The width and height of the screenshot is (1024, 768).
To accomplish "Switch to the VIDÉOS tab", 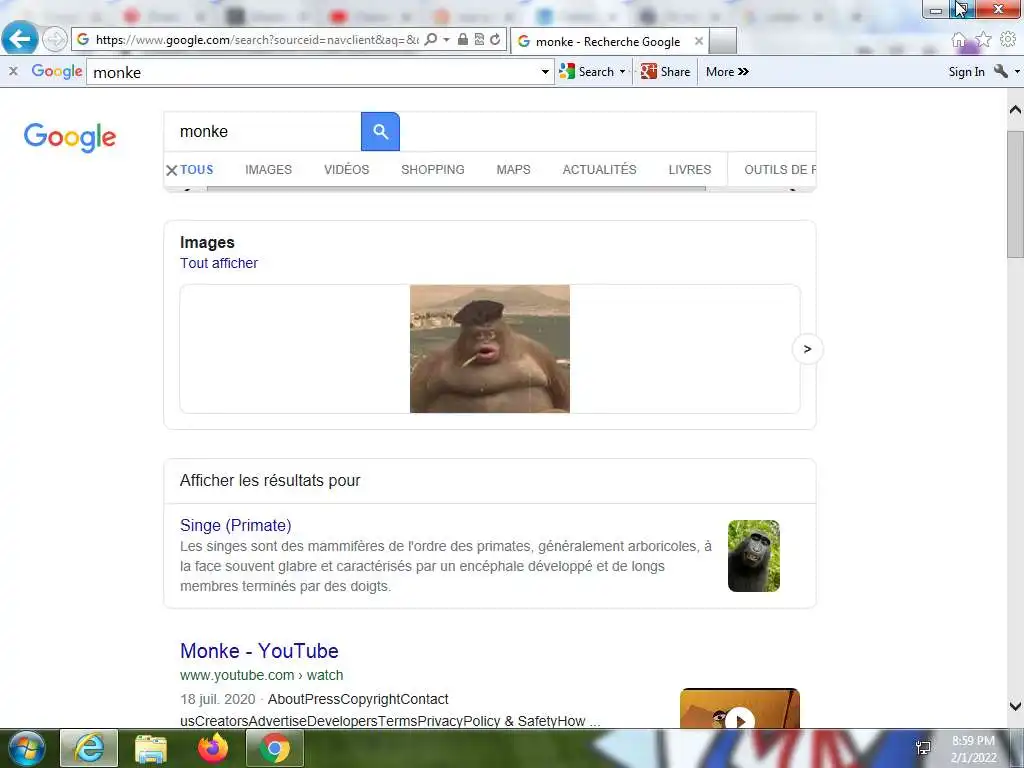I will point(347,170).
